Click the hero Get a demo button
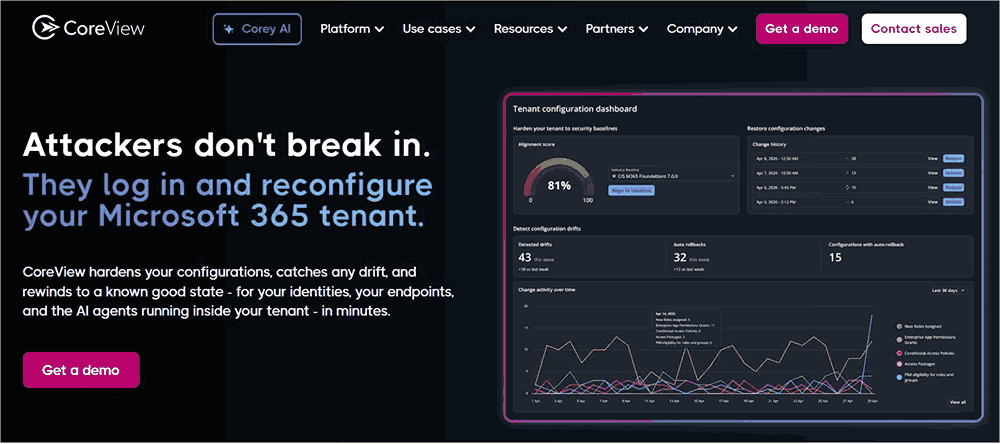Image resolution: width=1000 pixels, height=444 pixels. [81, 370]
